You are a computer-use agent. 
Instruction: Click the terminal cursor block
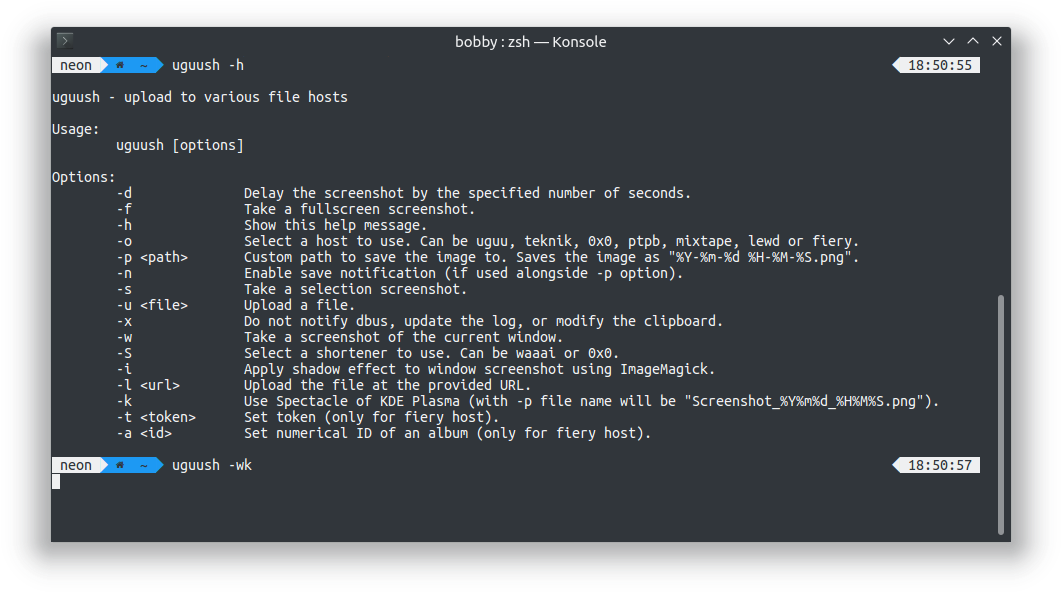click(x=56, y=481)
